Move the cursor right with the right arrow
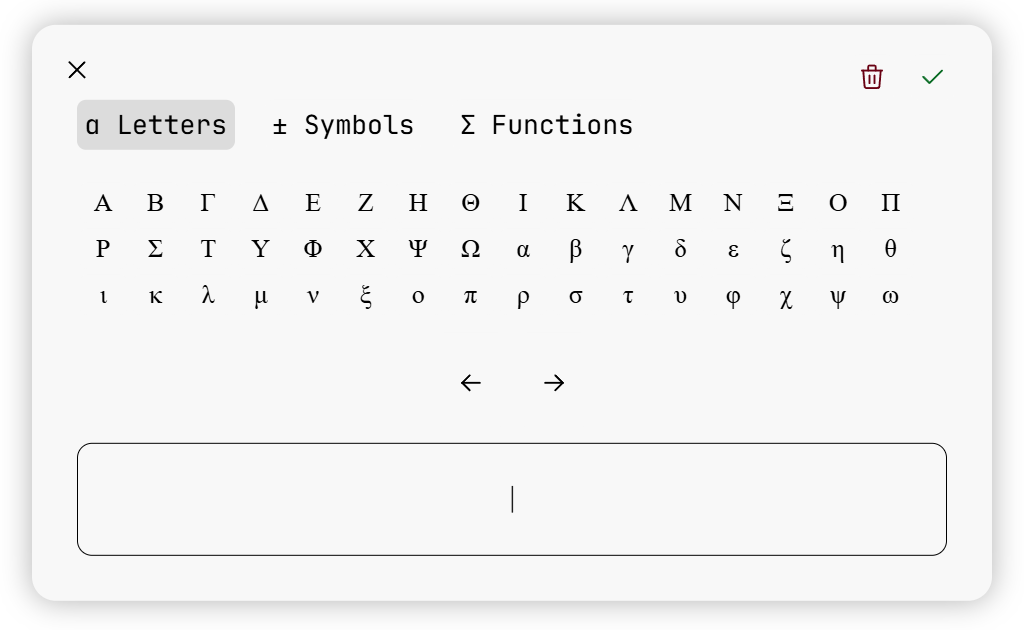This screenshot has height=630, width=1024. [554, 383]
